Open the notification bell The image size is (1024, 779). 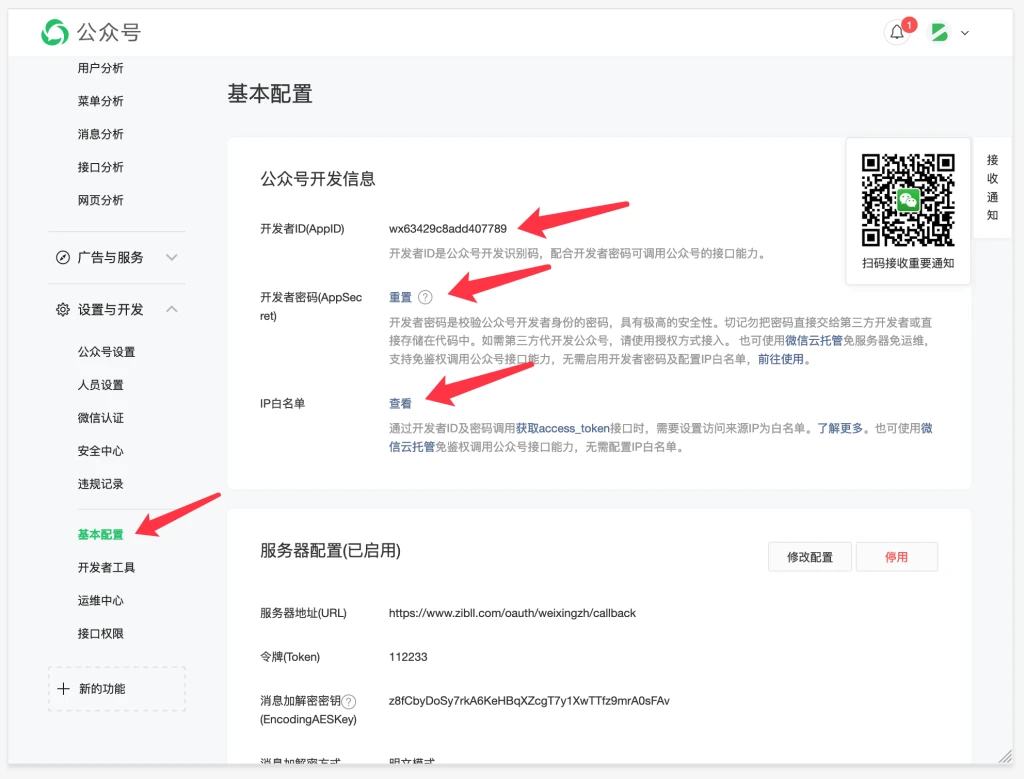tap(897, 33)
